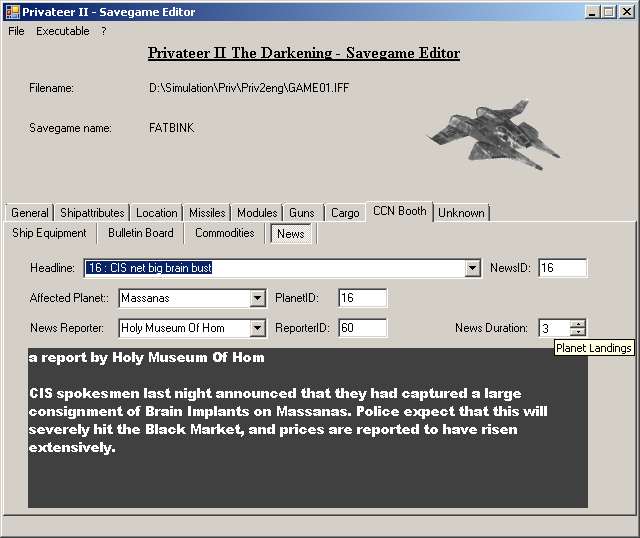This screenshot has height=538, width=640.
Task: Open the question mark help menu
Action: click(x=103, y=31)
